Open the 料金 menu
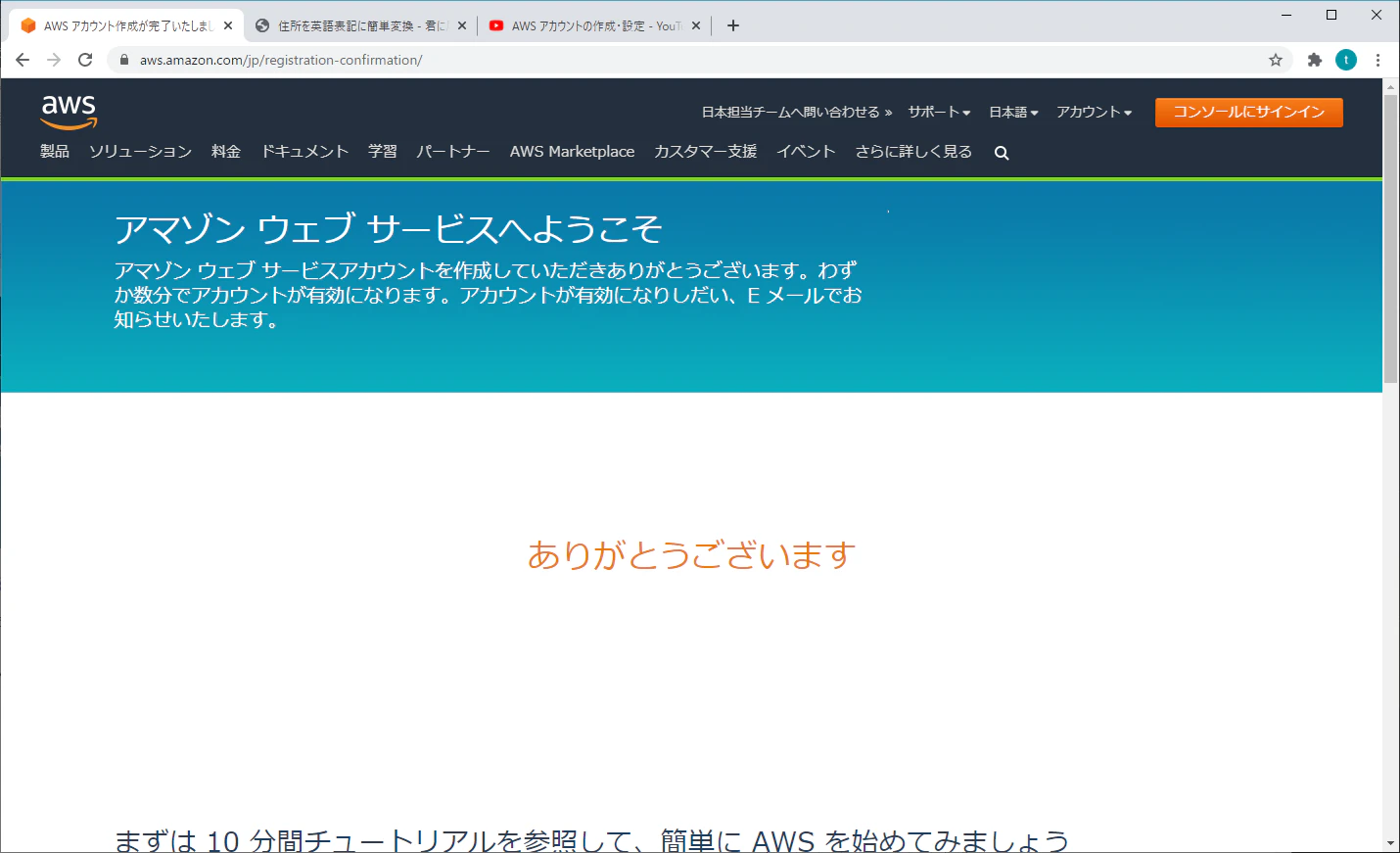 226,151
